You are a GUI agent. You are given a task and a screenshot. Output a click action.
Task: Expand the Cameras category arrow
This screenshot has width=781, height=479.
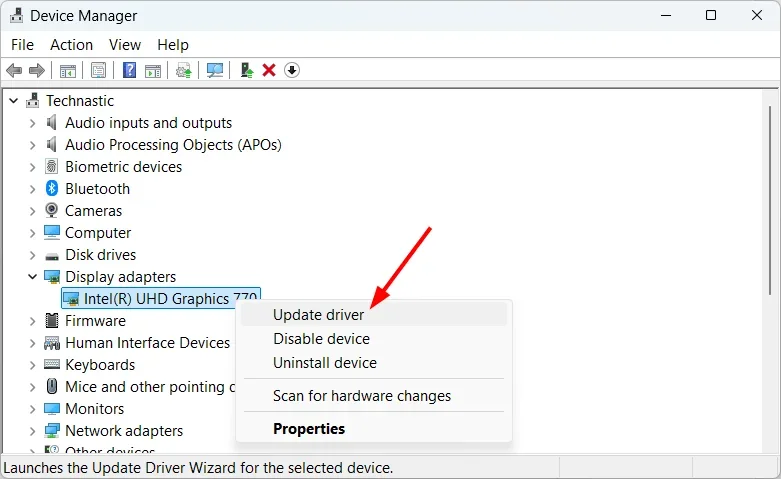[32, 211]
